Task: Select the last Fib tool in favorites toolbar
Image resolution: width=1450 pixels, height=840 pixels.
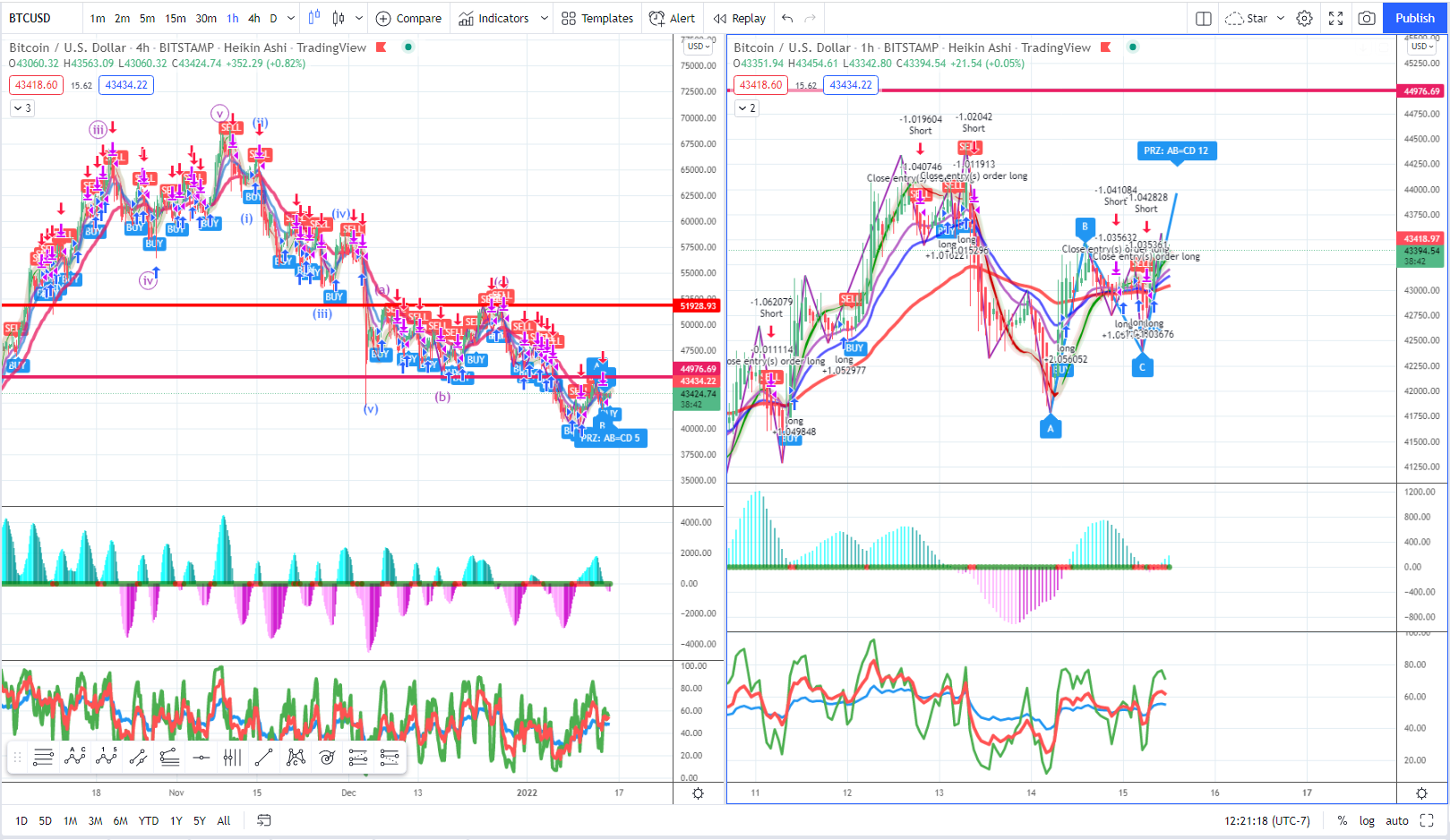Action: 390,758
